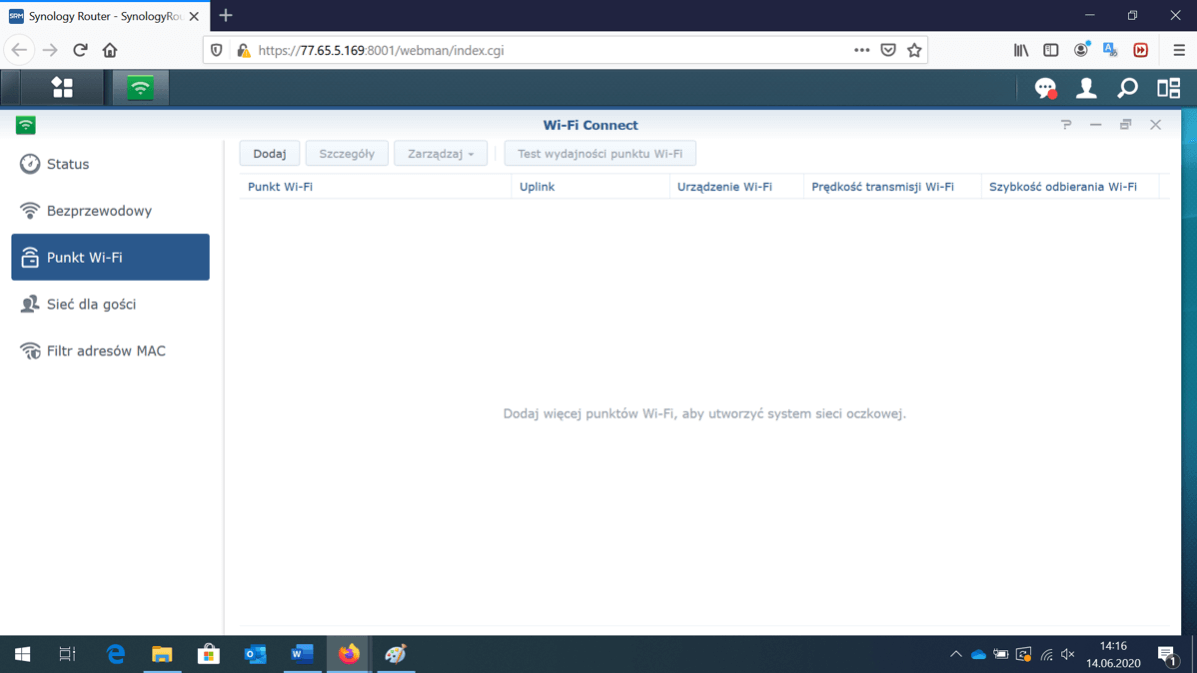Bookmark this page with the star icon
The height and width of the screenshot is (673, 1197).
914,50
